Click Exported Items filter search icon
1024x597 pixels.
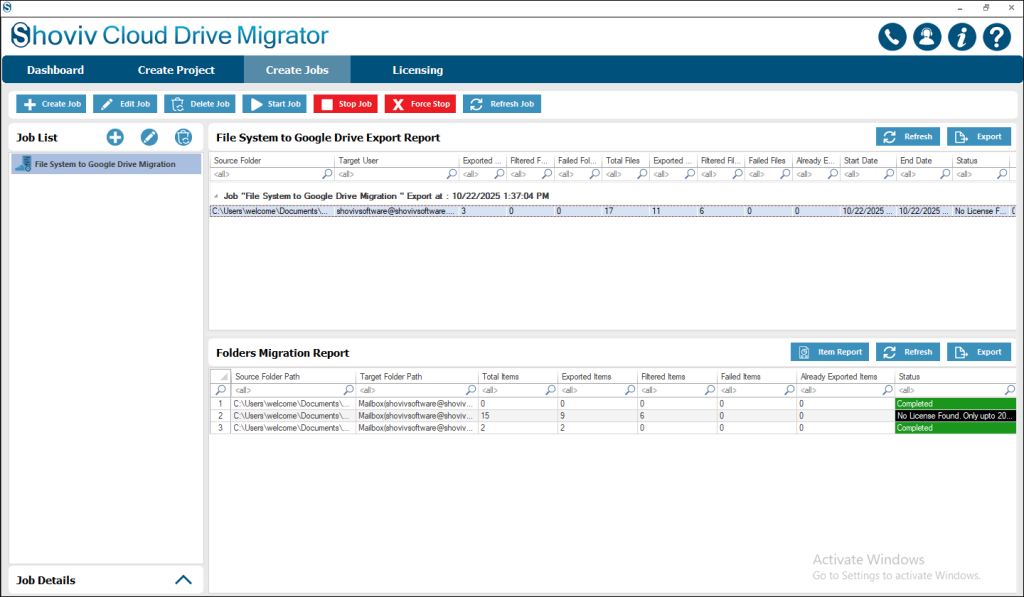click(630, 390)
